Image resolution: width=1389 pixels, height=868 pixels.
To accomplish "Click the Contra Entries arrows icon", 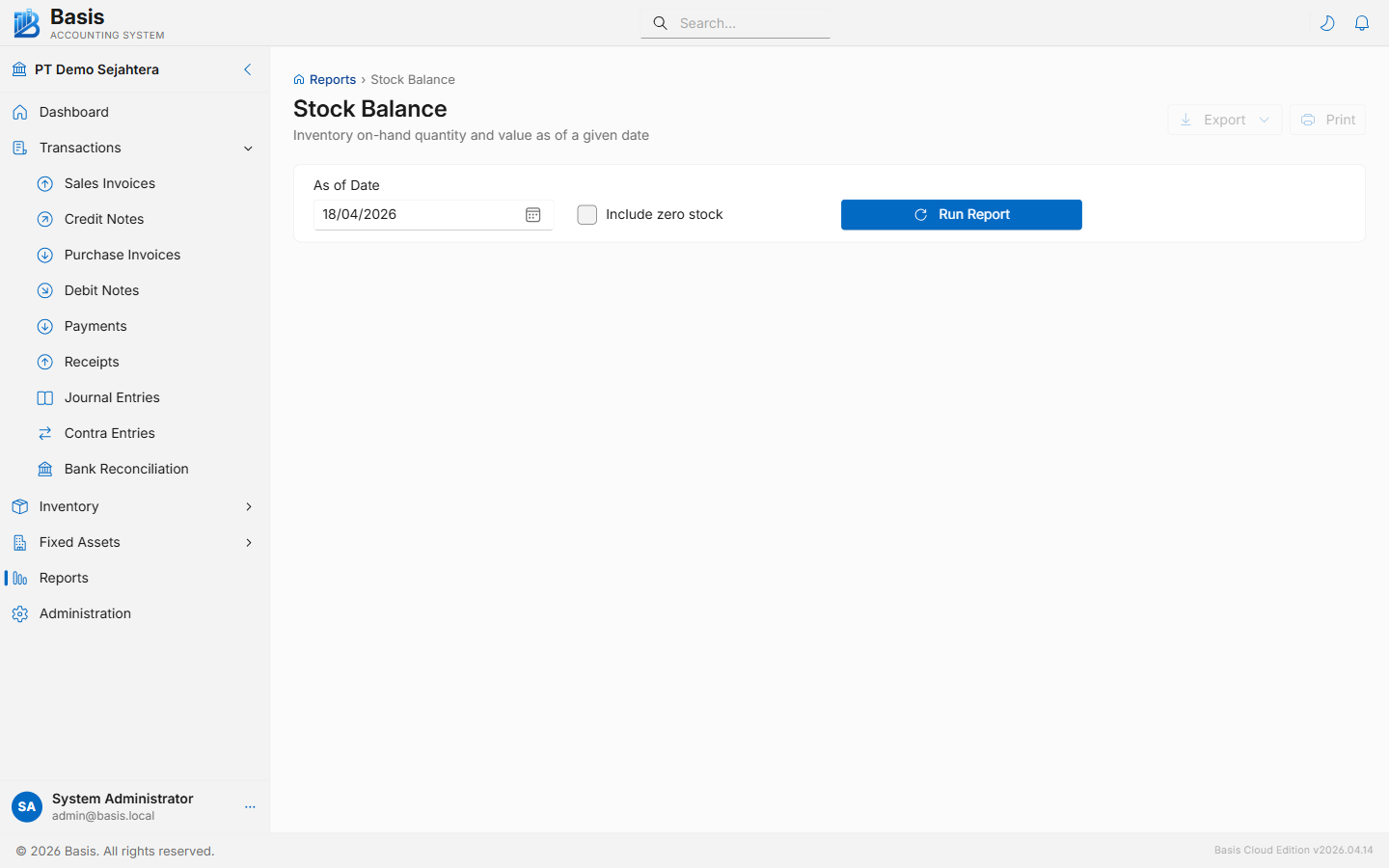I will [45, 434].
